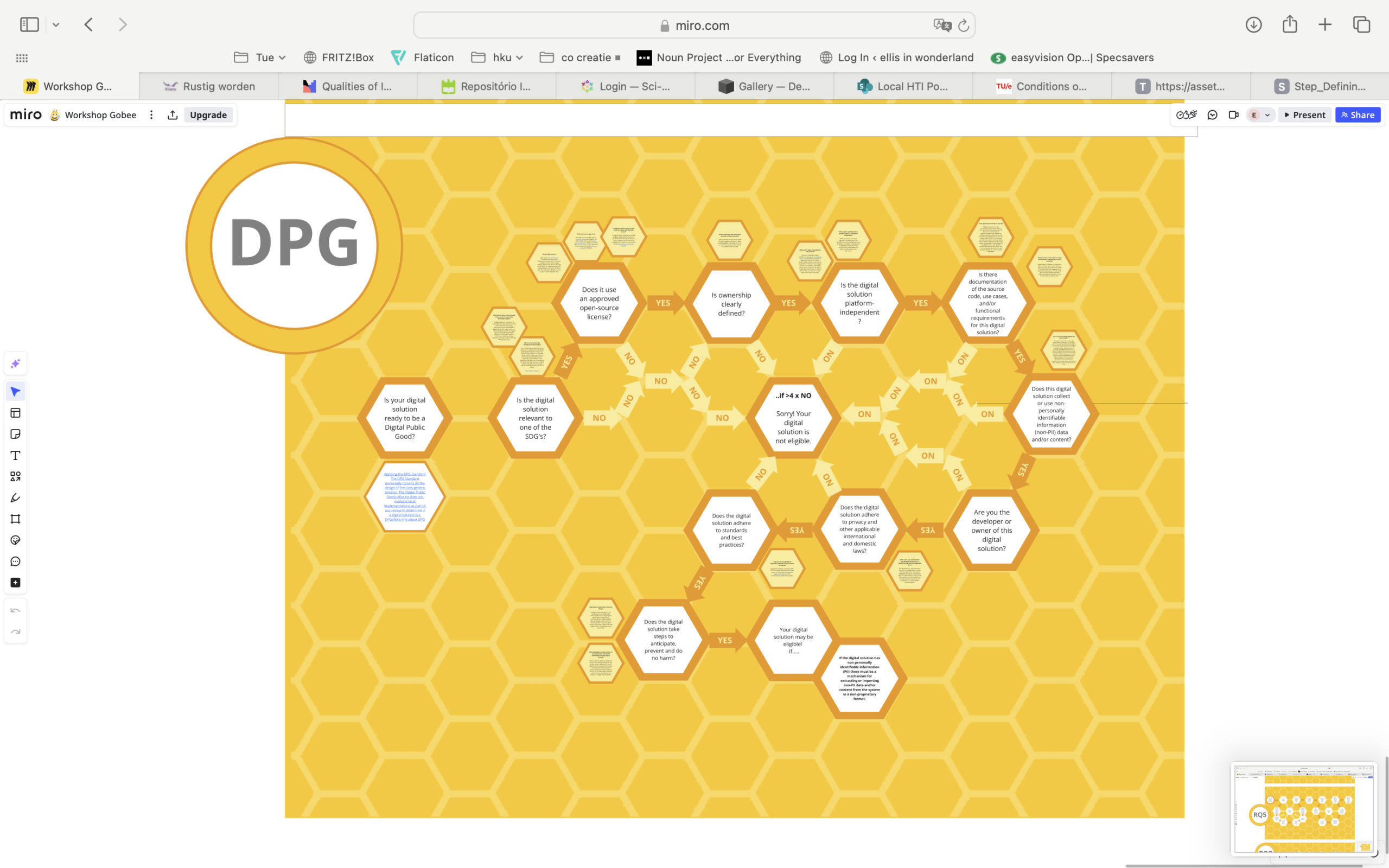Open the Comment tool in sidebar

click(16, 561)
